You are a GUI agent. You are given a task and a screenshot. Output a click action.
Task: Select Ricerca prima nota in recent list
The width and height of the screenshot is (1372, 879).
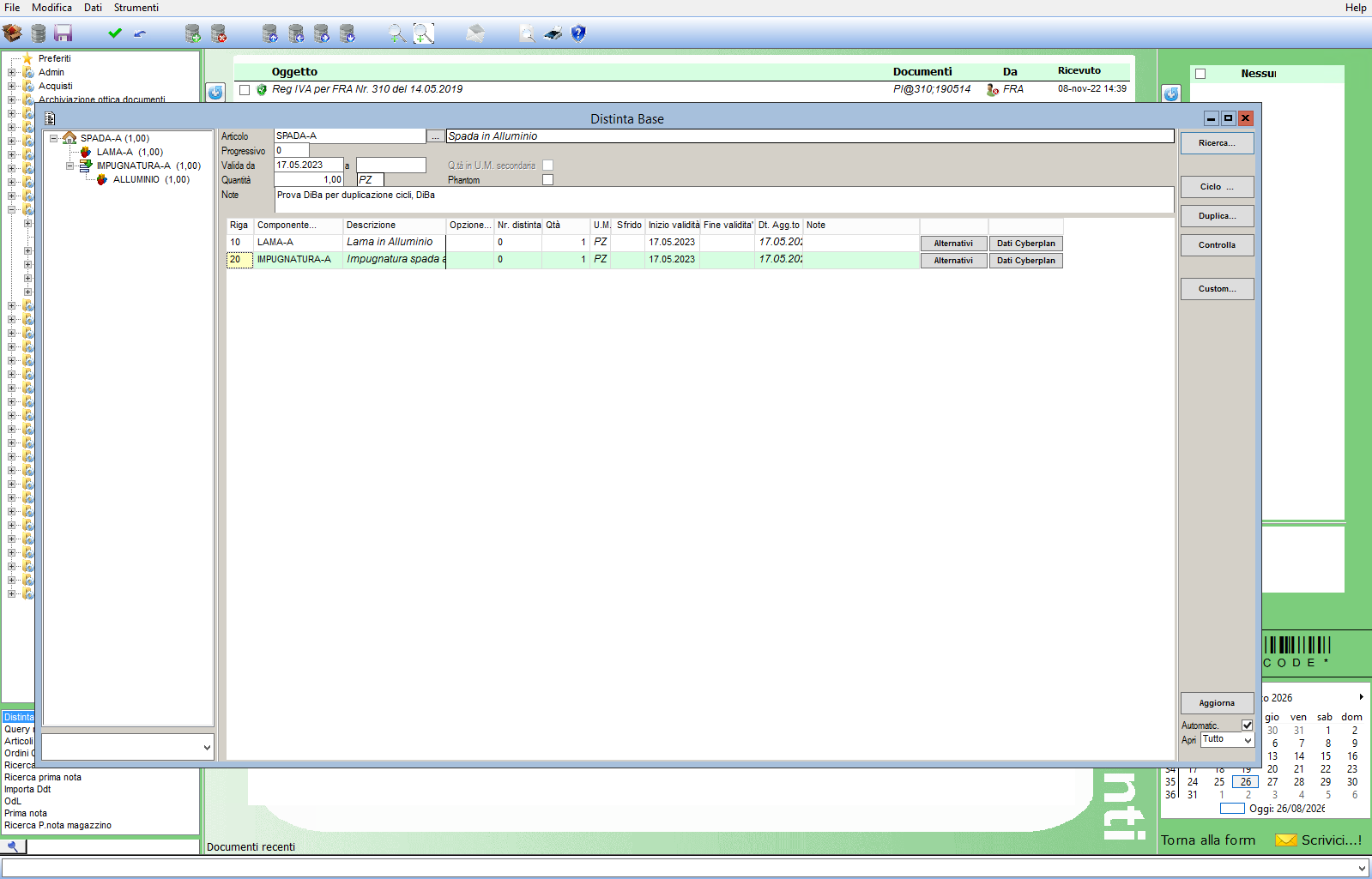click(x=43, y=777)
